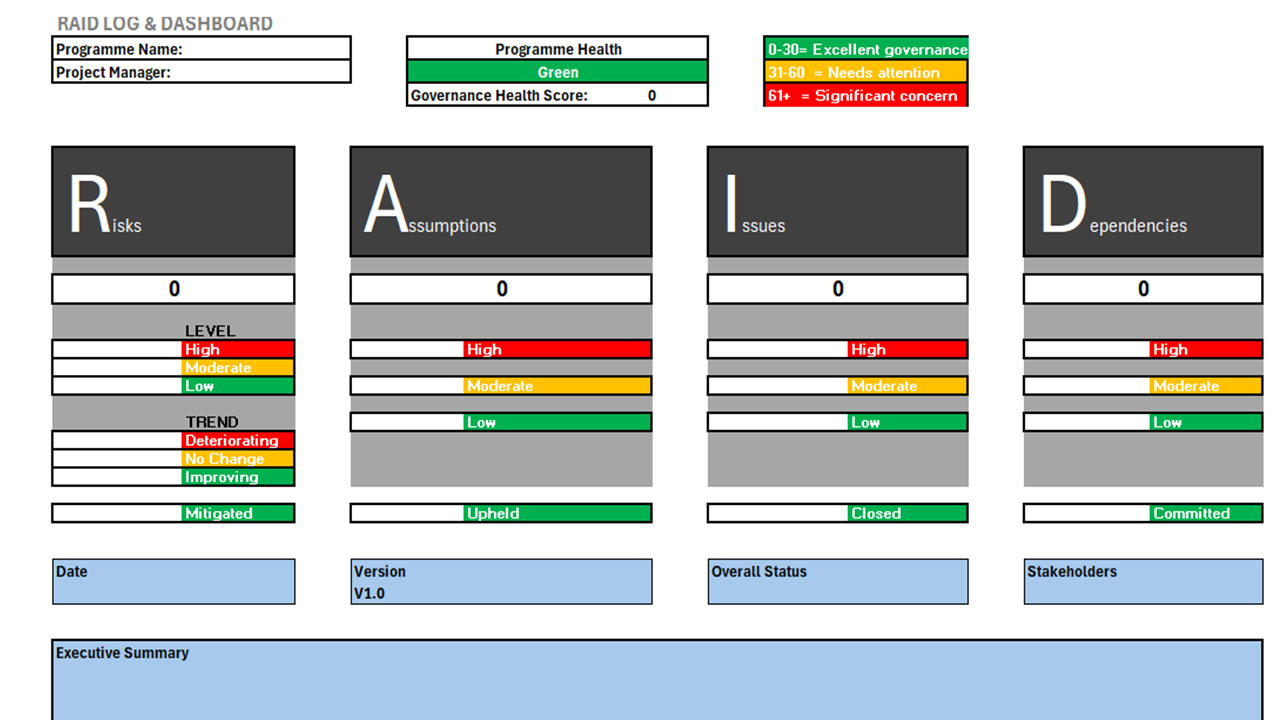
Task: Click the Closed row under Issues
Action: [x=838, y=513]
